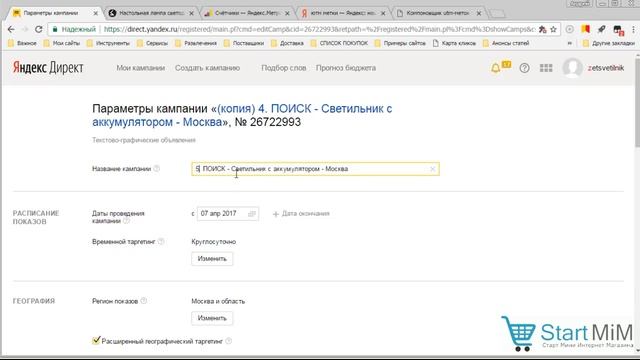The width and height of the screenshot is (640, 360).
Task: Switch to Счетчики Яндекс.Метрика tab
Action: pyautogui.click(x=247, y=13)
